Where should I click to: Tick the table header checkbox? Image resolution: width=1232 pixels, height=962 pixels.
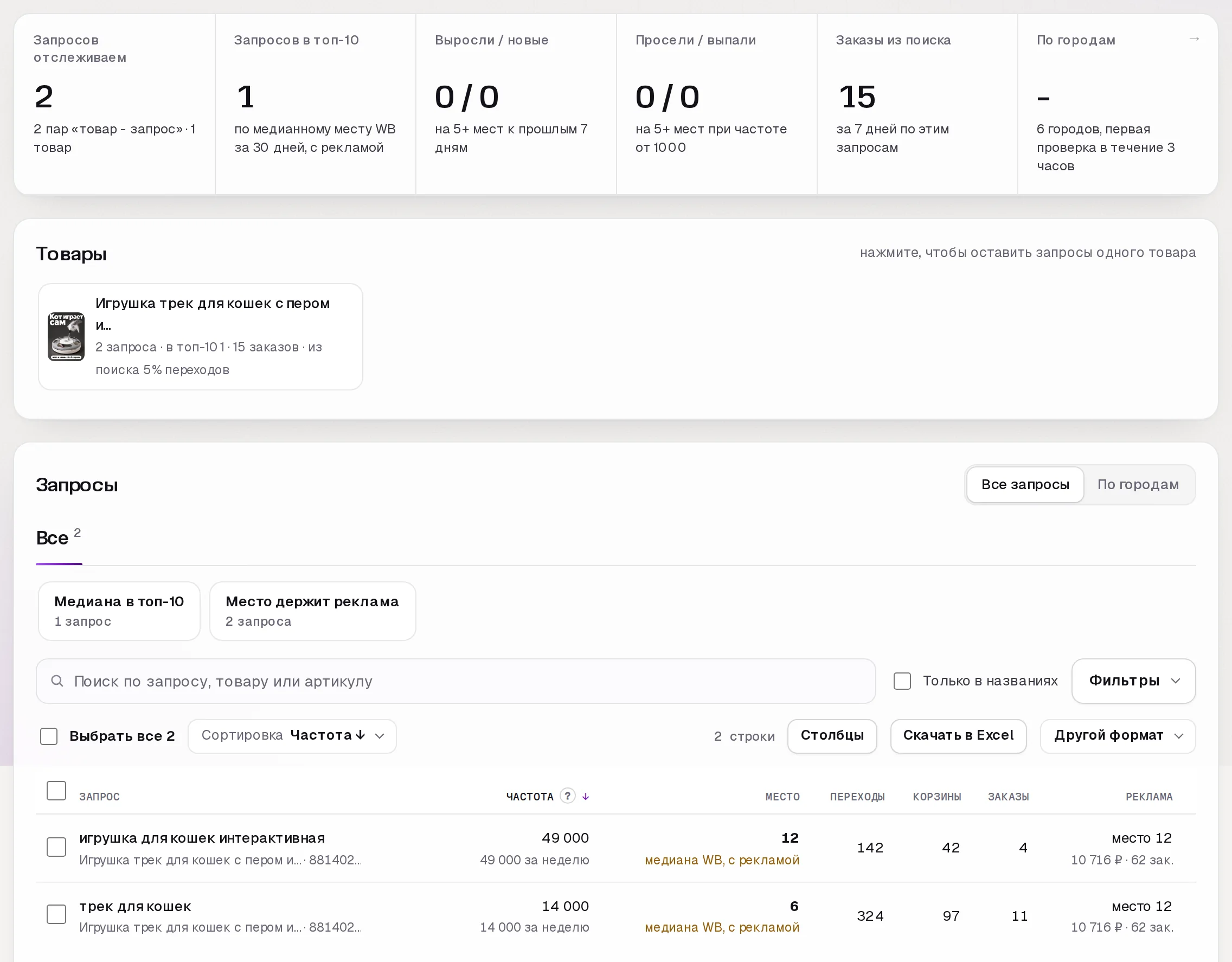56,791
